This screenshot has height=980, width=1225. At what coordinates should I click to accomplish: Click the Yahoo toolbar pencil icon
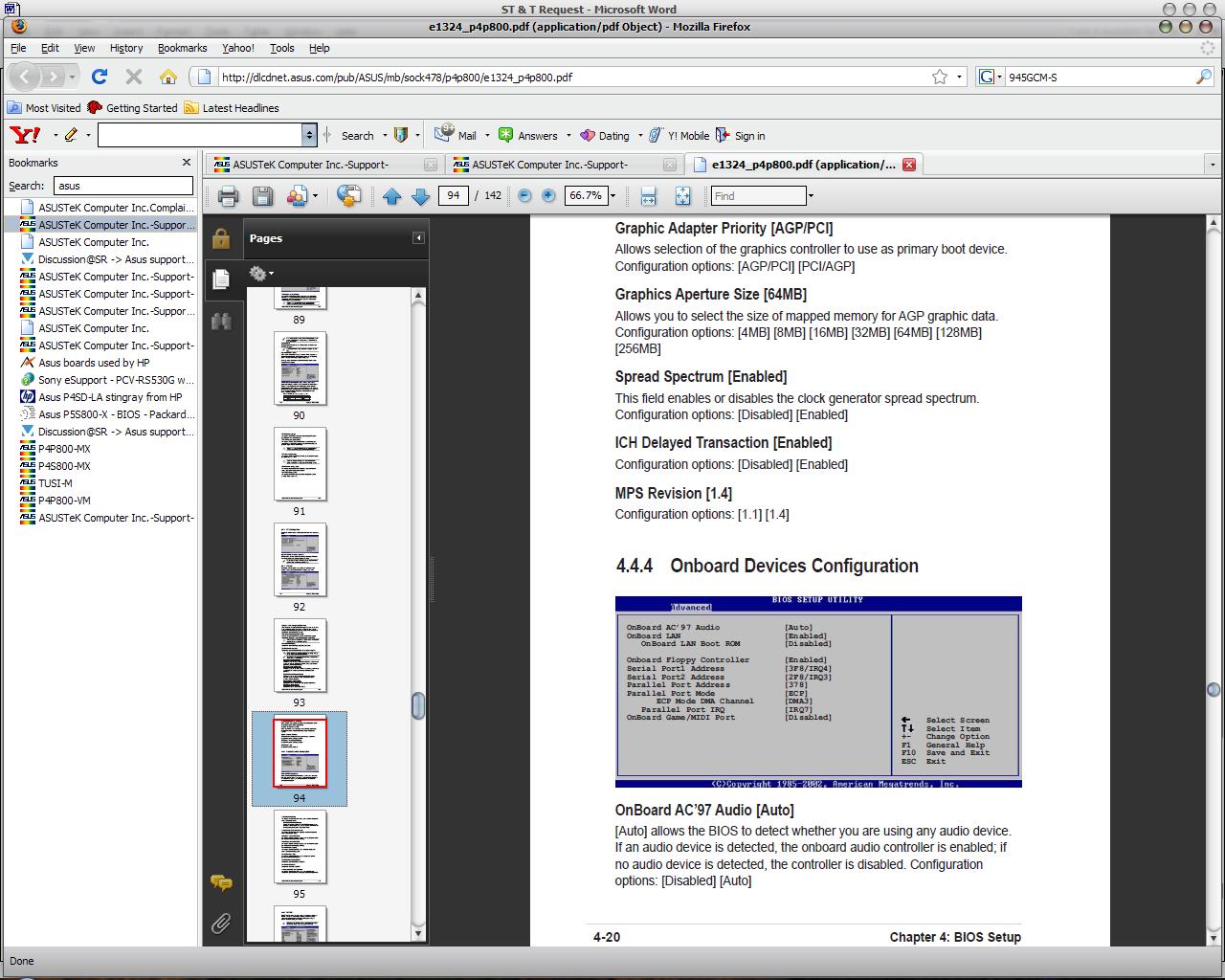click(71, 135)
